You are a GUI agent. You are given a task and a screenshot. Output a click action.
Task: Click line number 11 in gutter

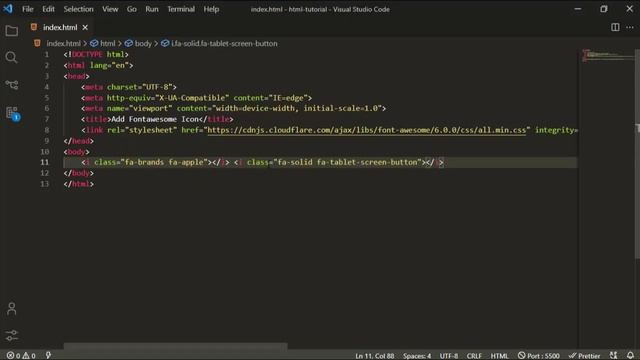pyautogui.click(x=44, y=162)
